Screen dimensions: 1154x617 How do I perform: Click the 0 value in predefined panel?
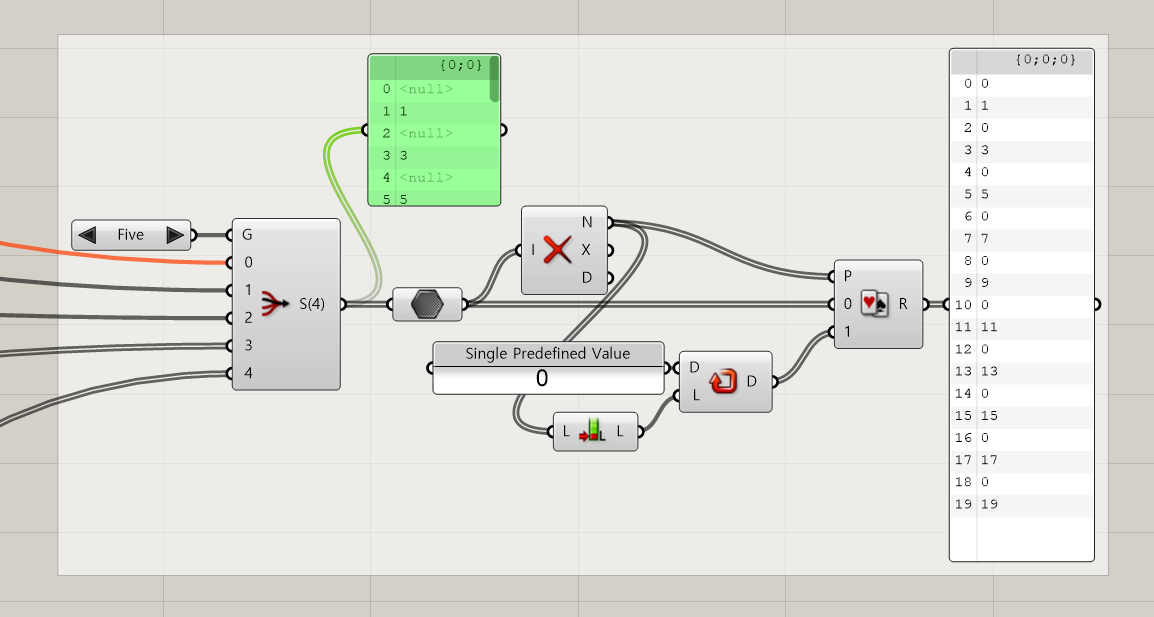(542, 378)
